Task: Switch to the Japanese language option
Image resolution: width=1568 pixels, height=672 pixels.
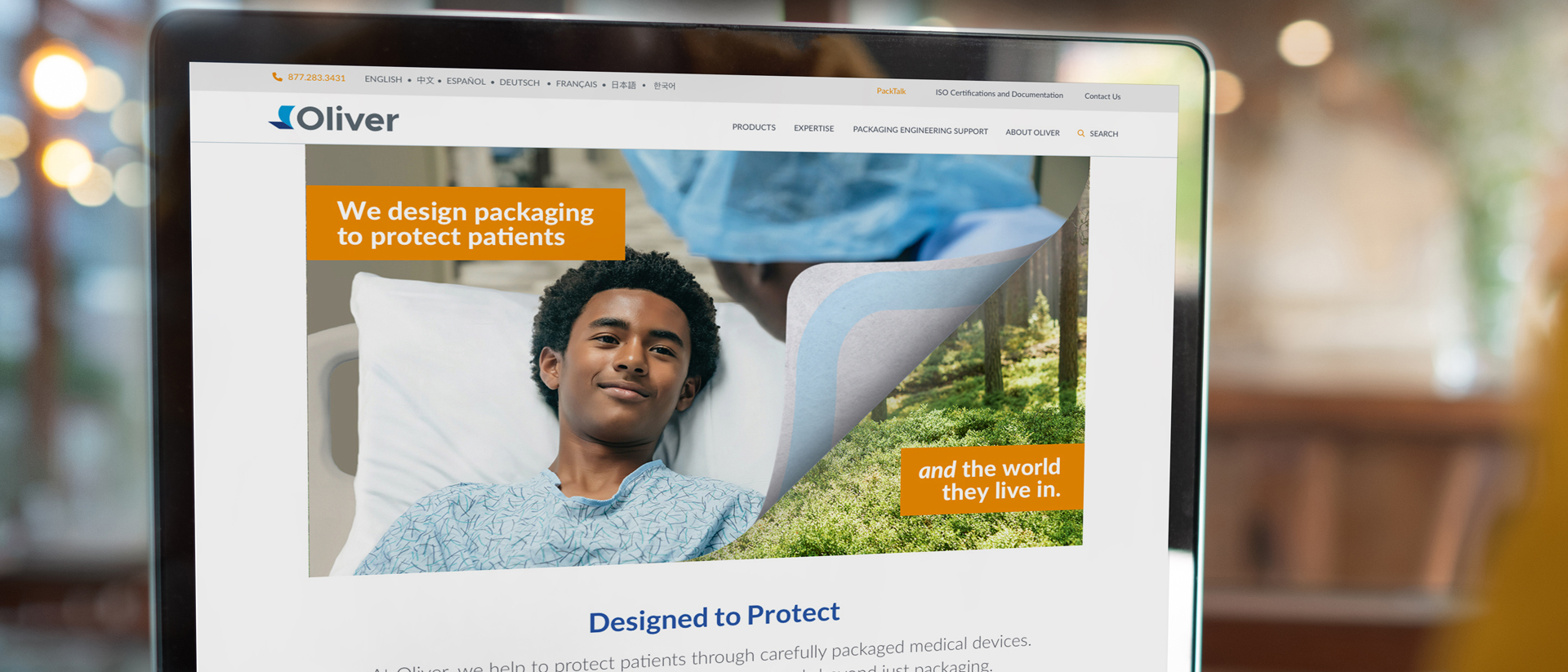Action: [623, 85]
